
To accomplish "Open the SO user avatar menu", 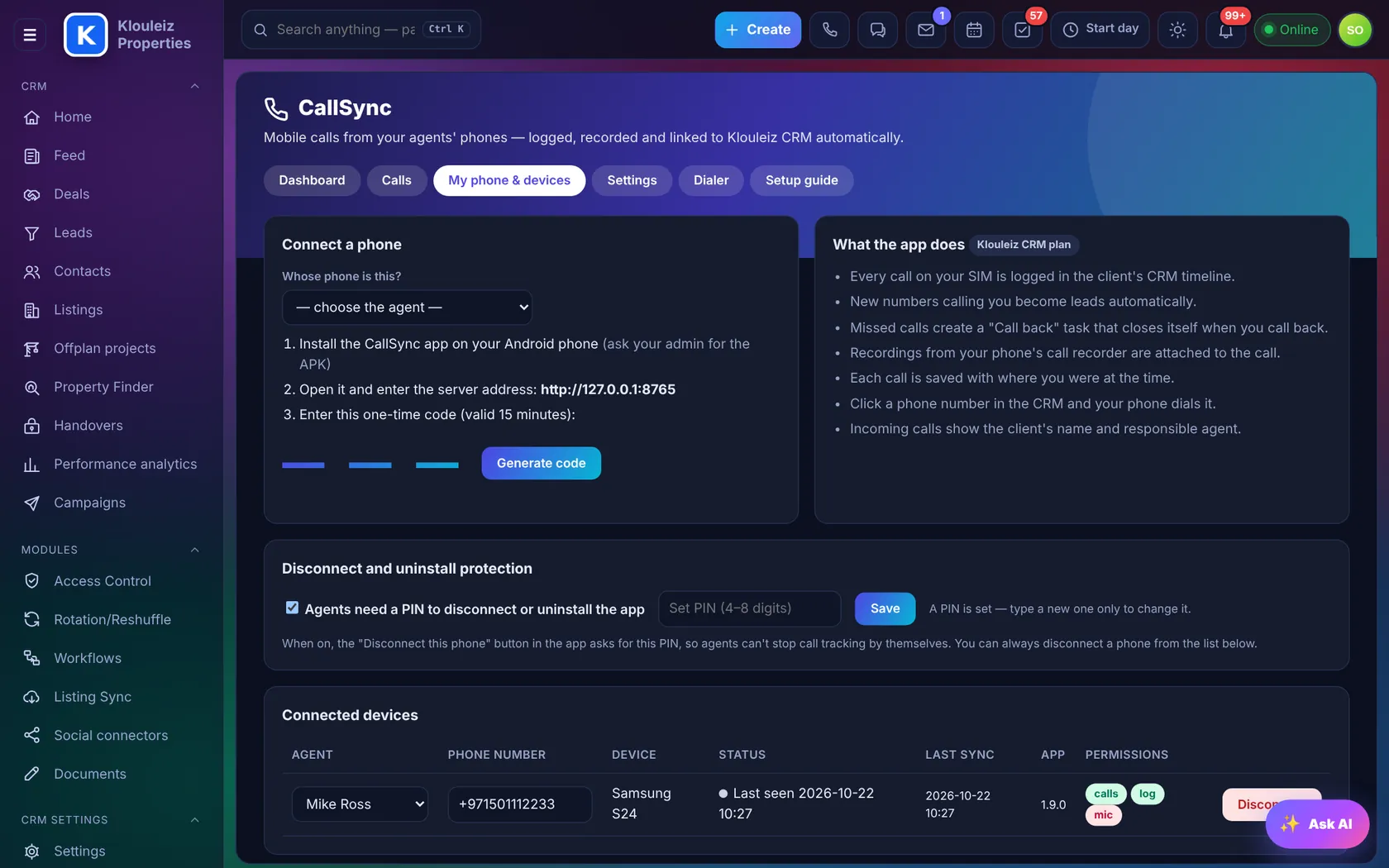I will [1354, 30].
